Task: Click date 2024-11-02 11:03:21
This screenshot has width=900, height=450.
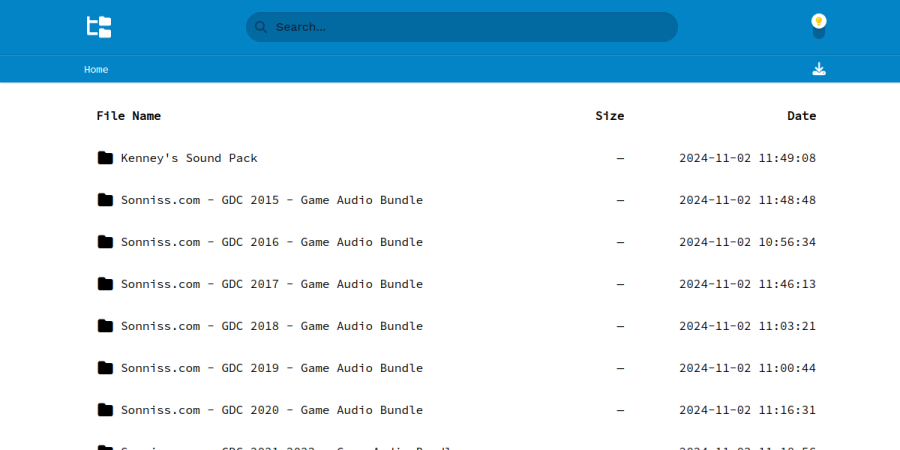Action: coord(747,325)
